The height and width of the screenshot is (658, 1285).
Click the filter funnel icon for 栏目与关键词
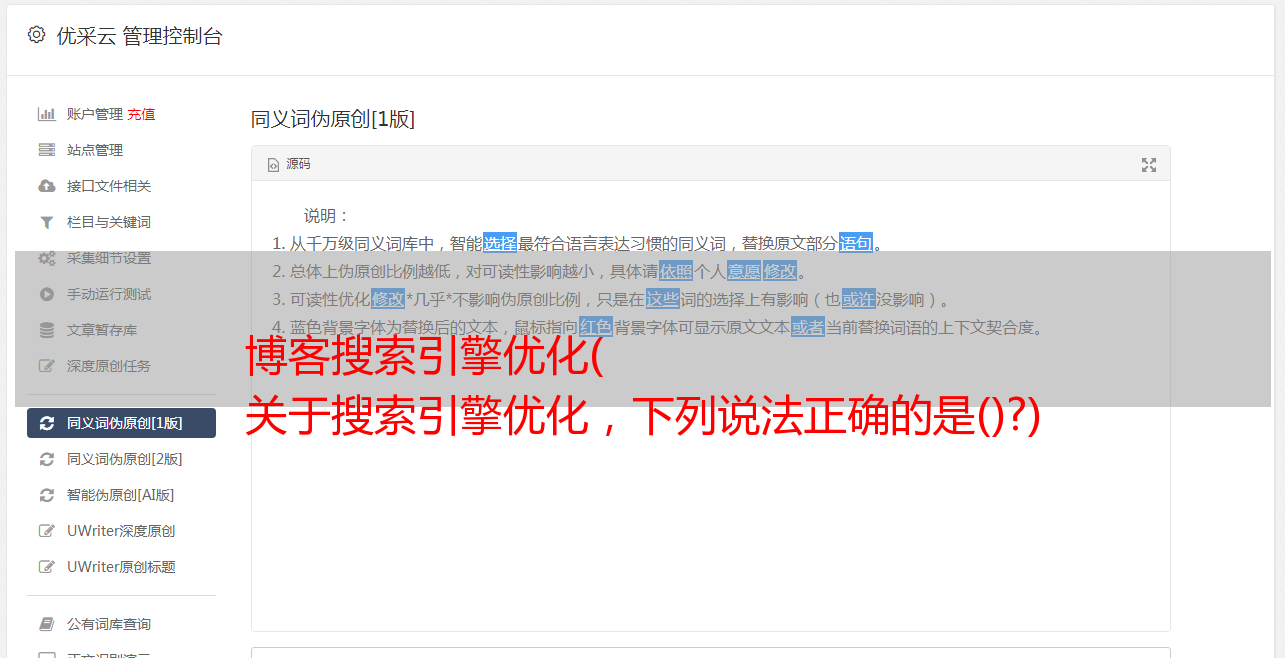pos(46,222)
